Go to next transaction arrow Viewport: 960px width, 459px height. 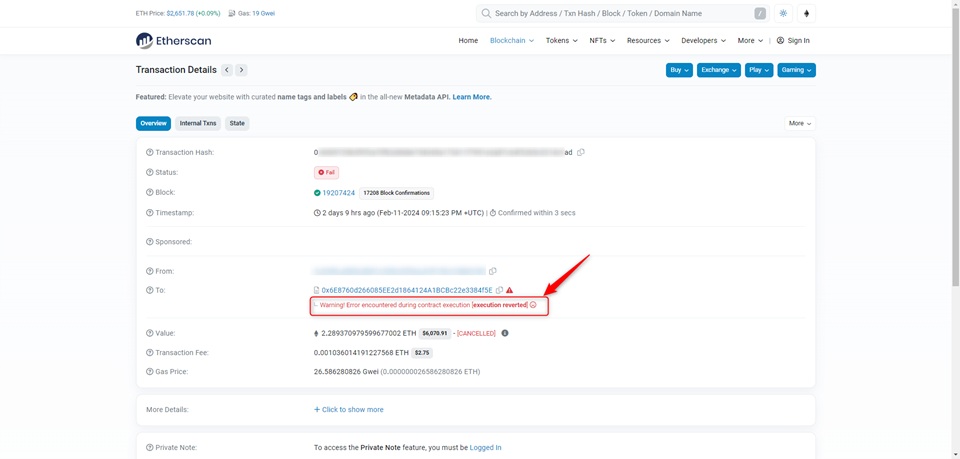242,70
